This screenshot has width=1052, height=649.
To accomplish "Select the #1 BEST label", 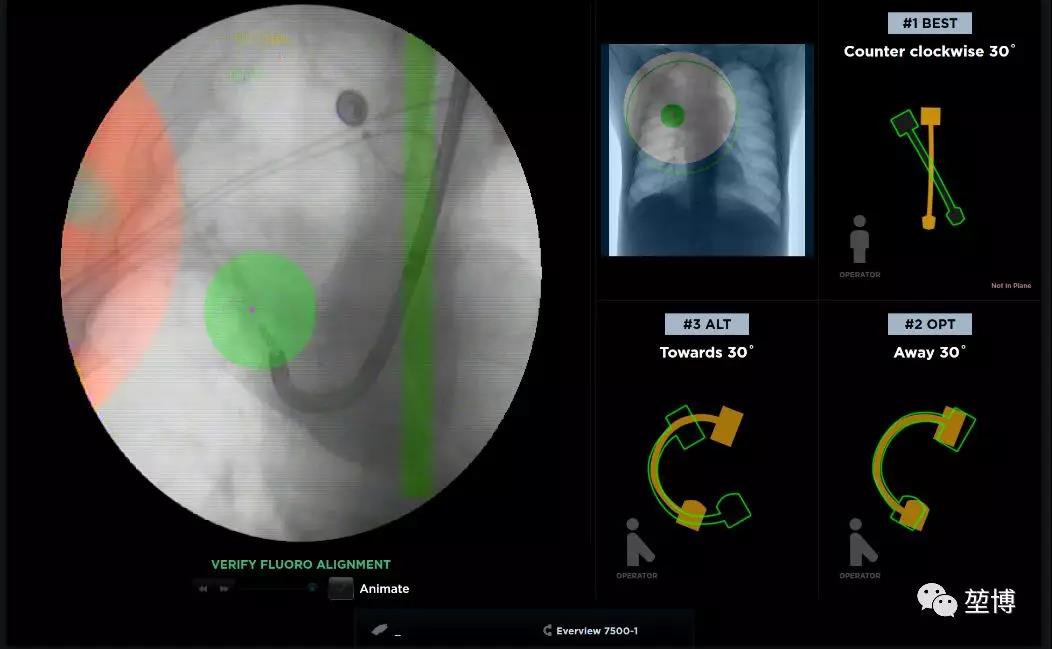I will [929, 23].
